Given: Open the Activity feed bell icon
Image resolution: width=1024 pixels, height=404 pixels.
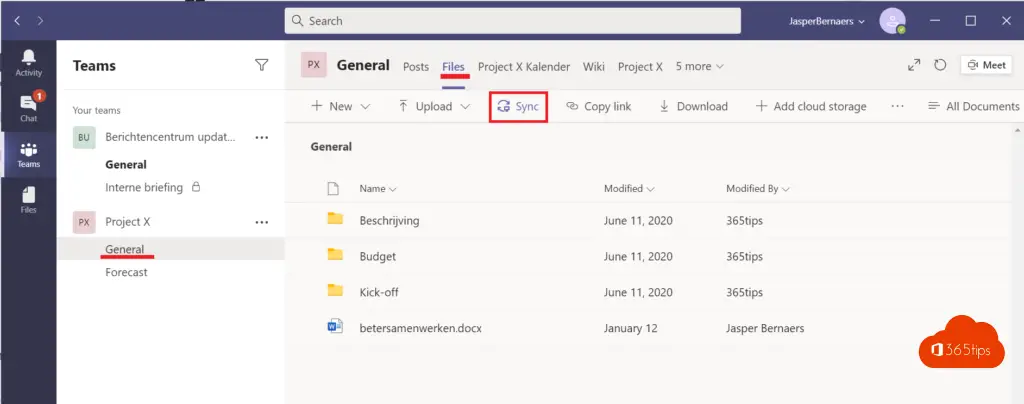Looking at the screenshot, I should click(29, 63).
